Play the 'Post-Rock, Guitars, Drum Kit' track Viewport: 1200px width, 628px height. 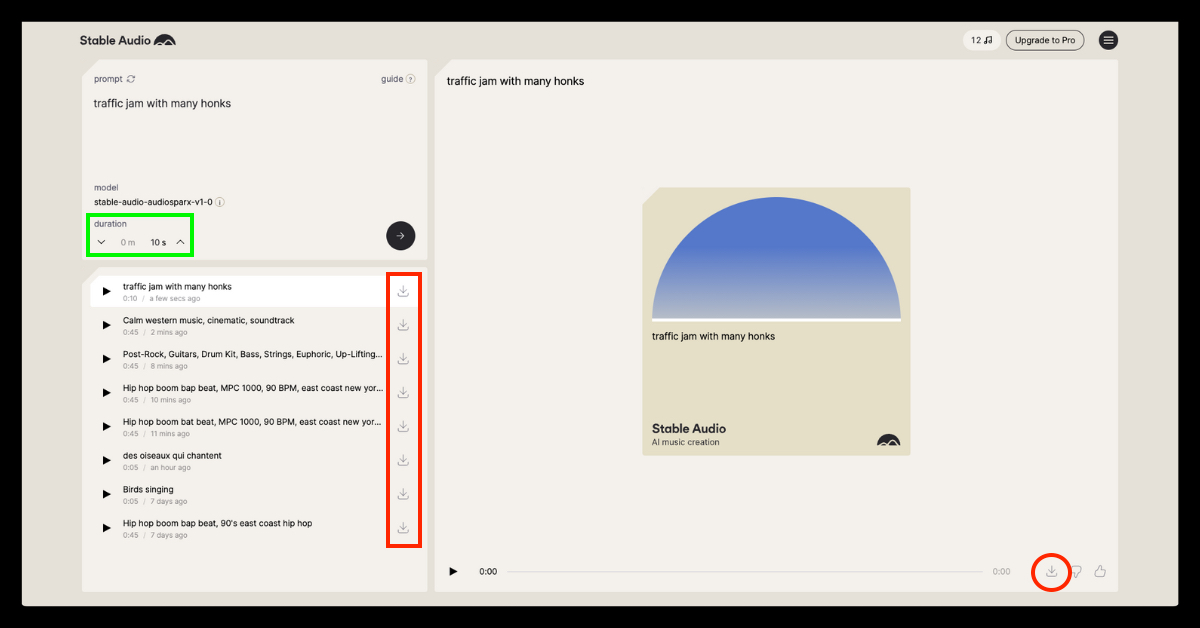(x=107, y=359)
